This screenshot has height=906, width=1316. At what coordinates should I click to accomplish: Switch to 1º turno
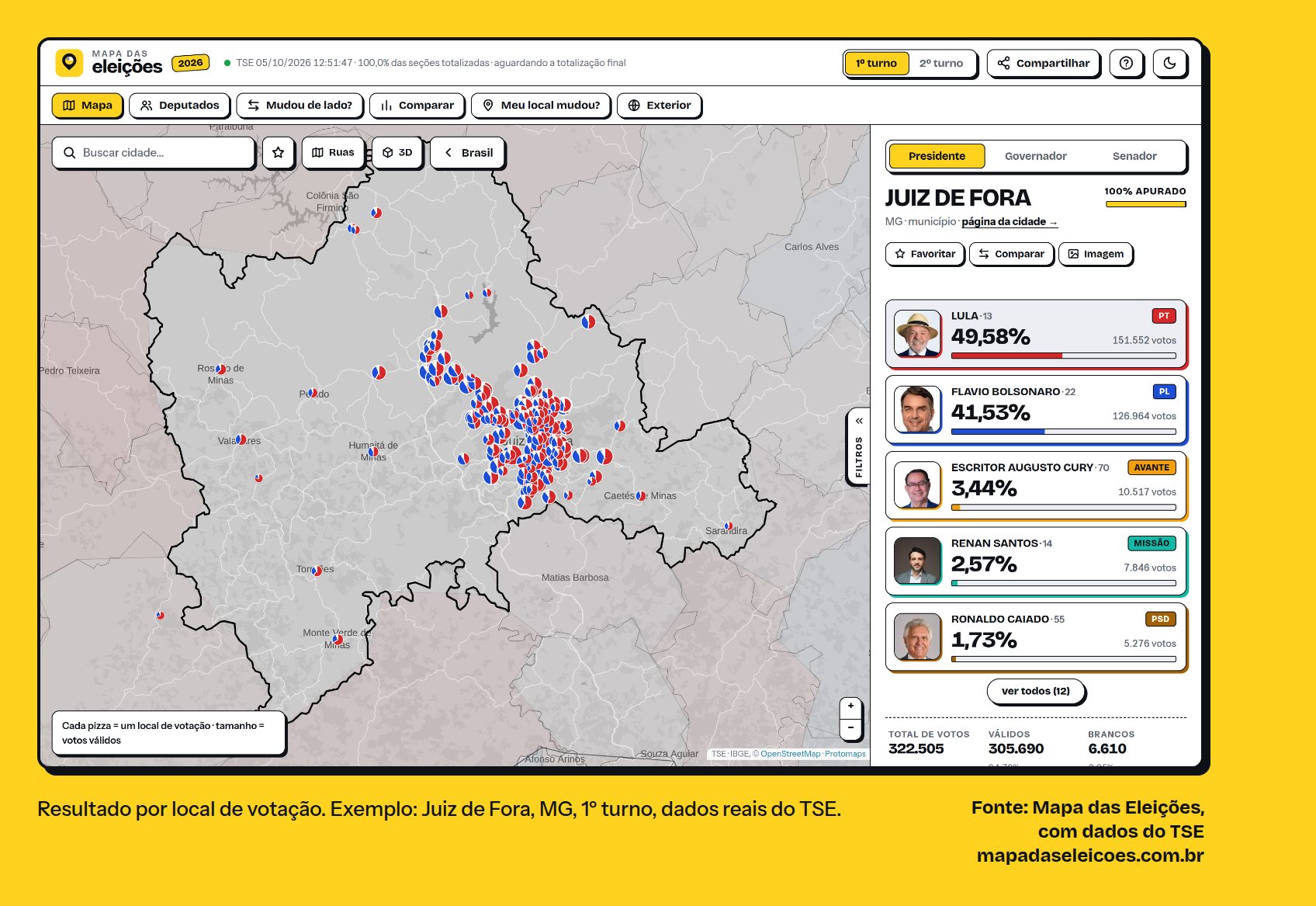(x=876, y=63)
